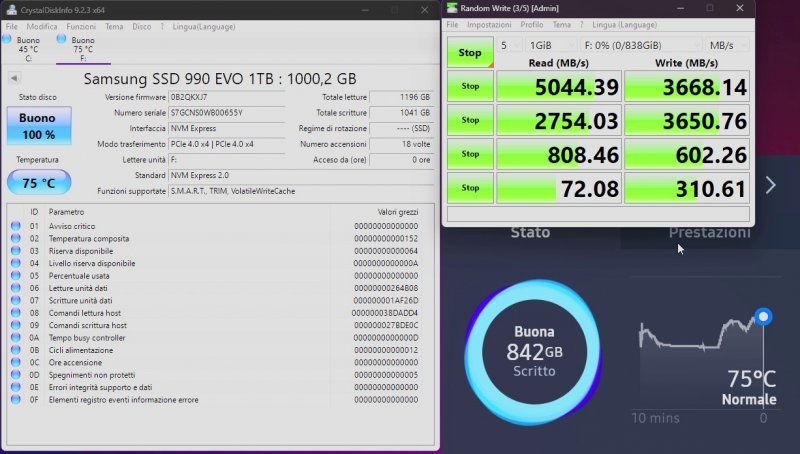
Task: Click the 310.61 write speed result
Action: point(687,188)
